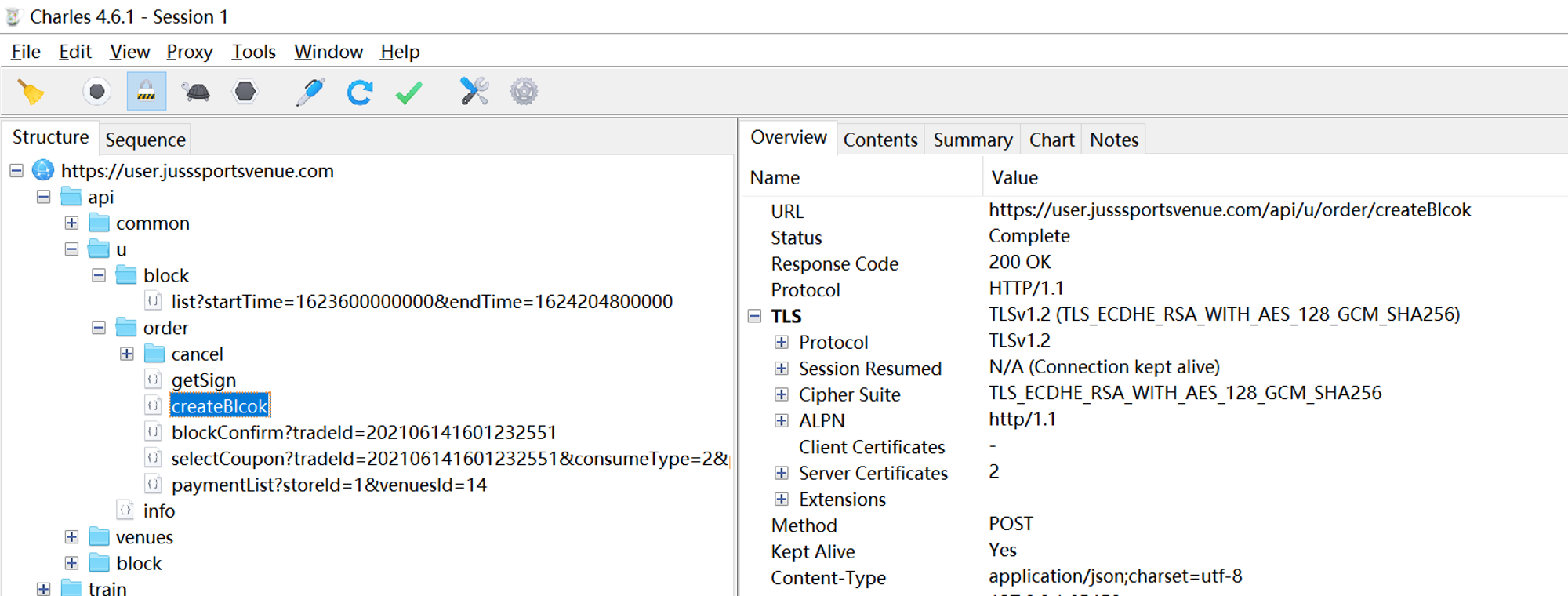
Task: Clear the session with the broom icon
Action: (31, 92)
